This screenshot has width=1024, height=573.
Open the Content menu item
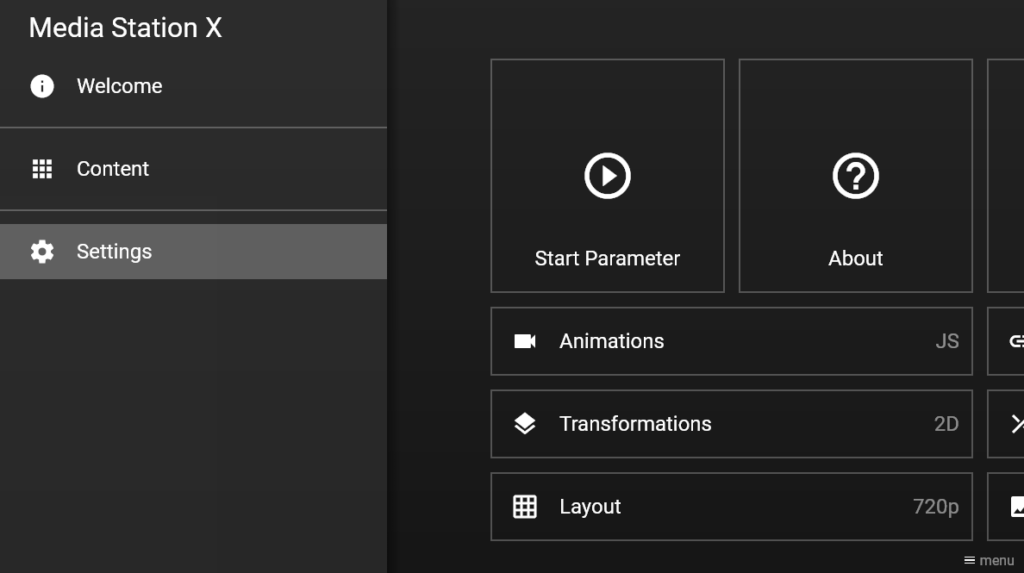113,169
